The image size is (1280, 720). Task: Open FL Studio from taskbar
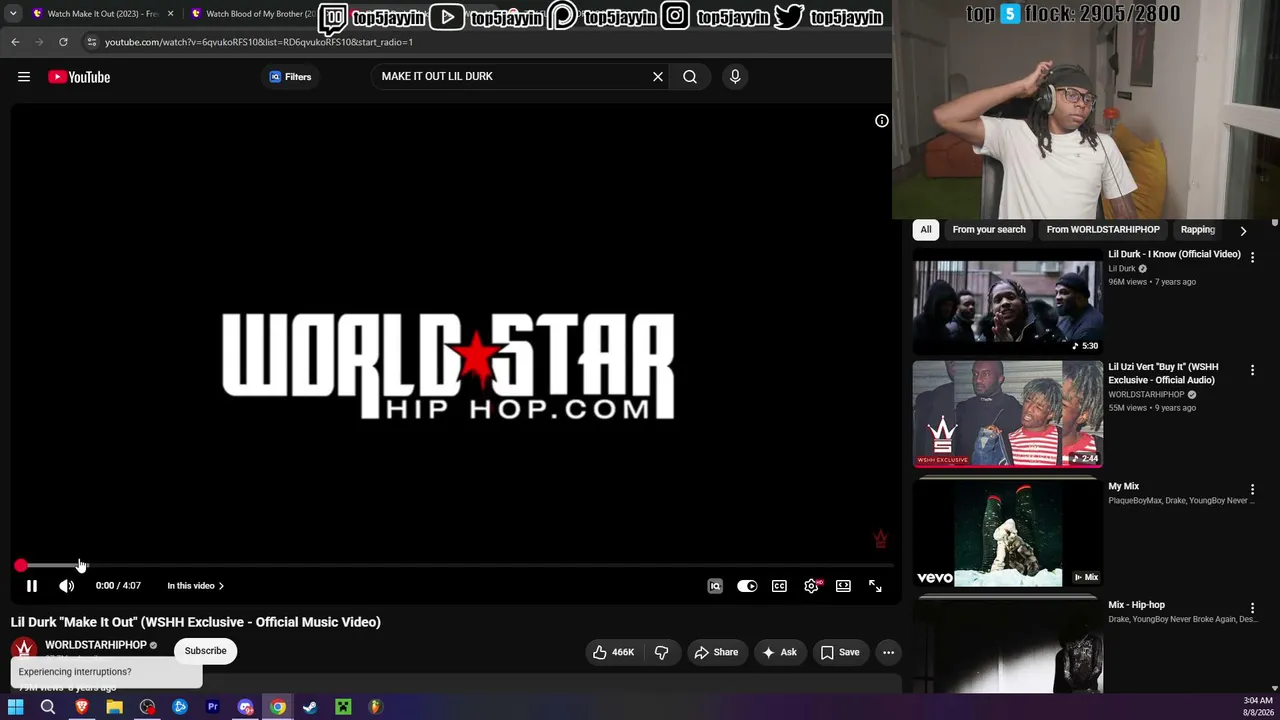(376, 708)
